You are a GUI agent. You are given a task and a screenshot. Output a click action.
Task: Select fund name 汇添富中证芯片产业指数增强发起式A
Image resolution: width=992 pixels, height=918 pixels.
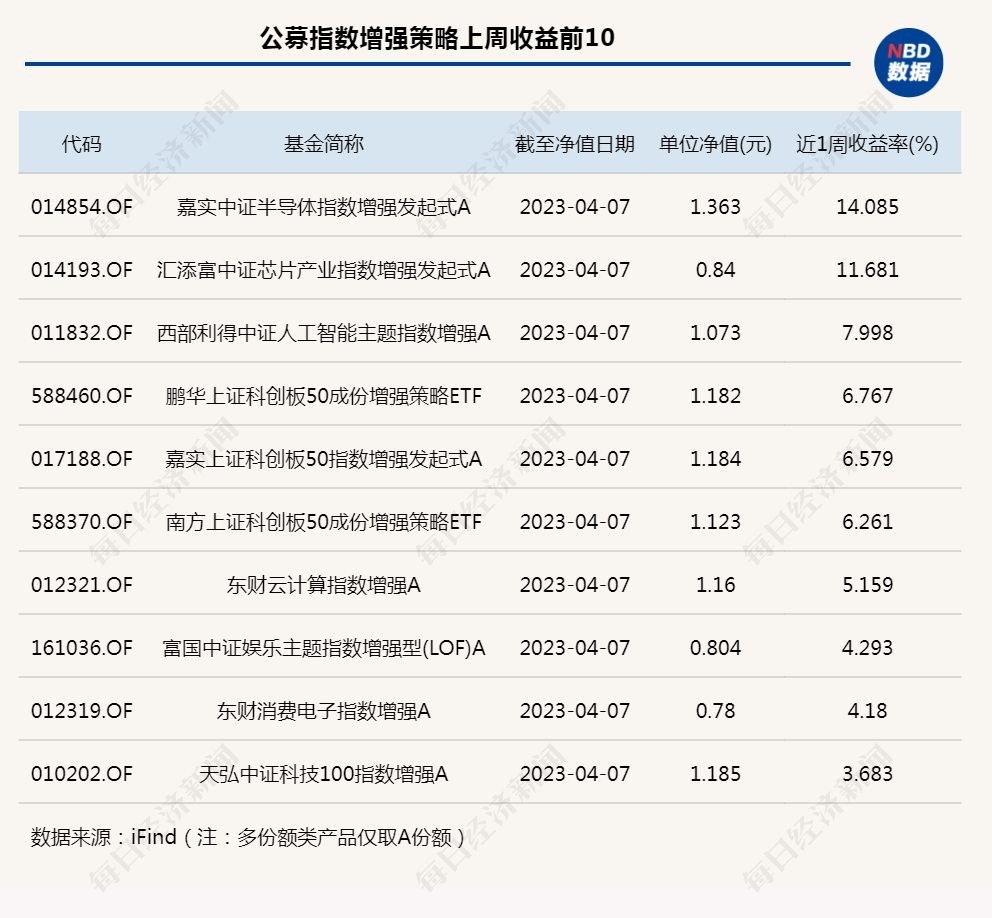323,270
